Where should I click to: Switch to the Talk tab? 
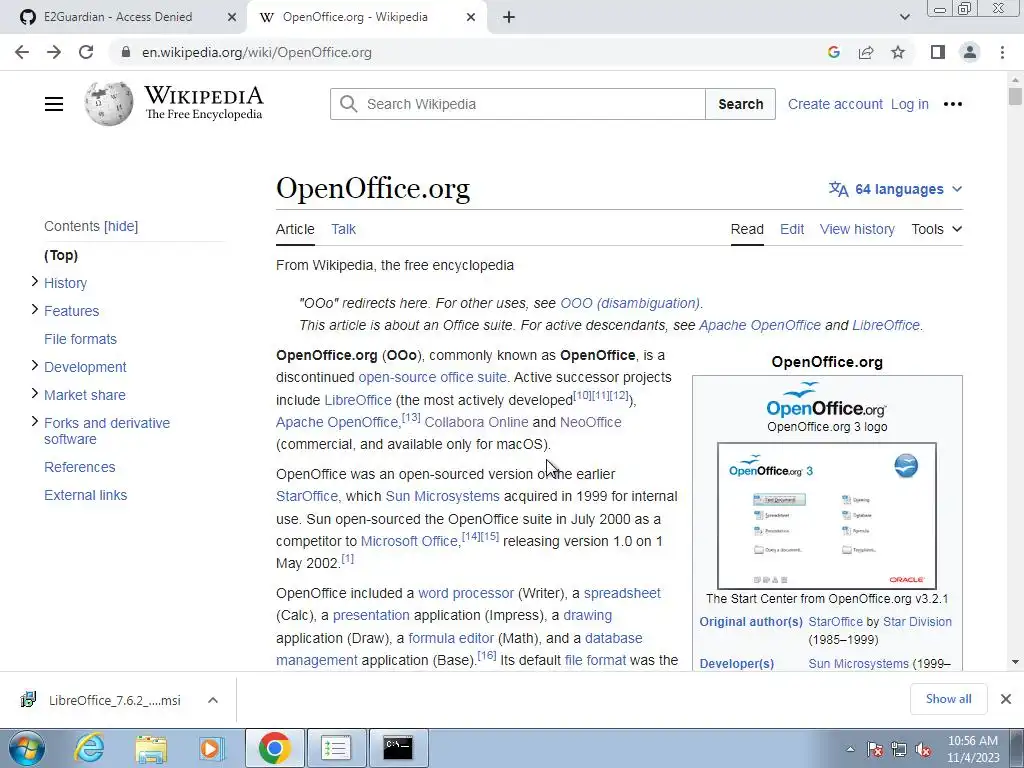(x=344, y=229)
